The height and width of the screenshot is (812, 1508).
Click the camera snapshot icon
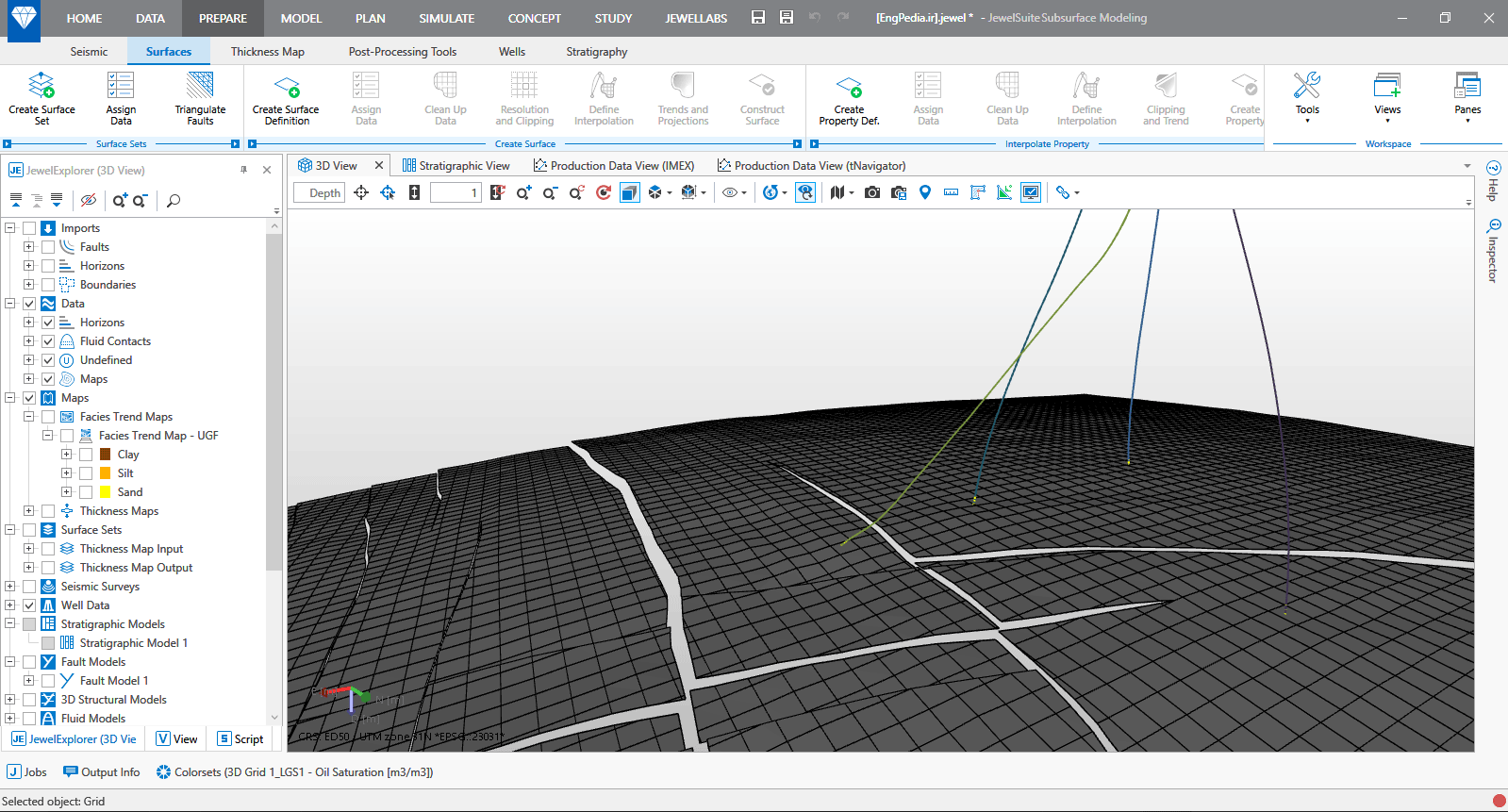[x=872, y=192]
